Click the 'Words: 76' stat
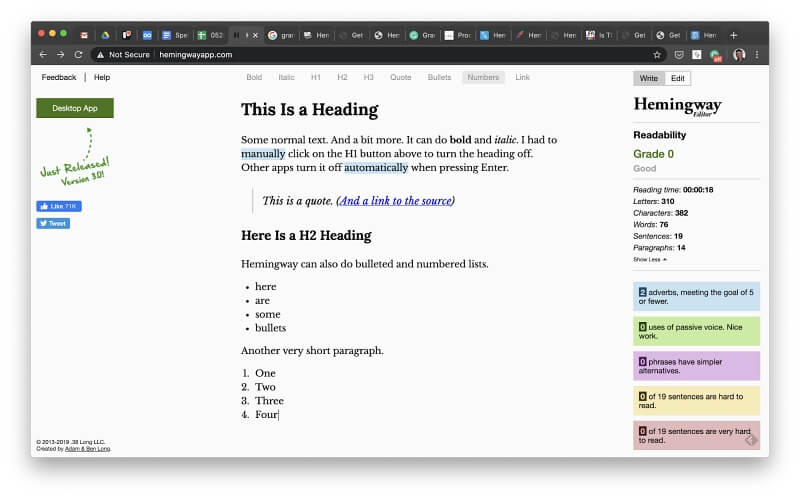The height and width of the screenshot is (498, 800). 651,225
